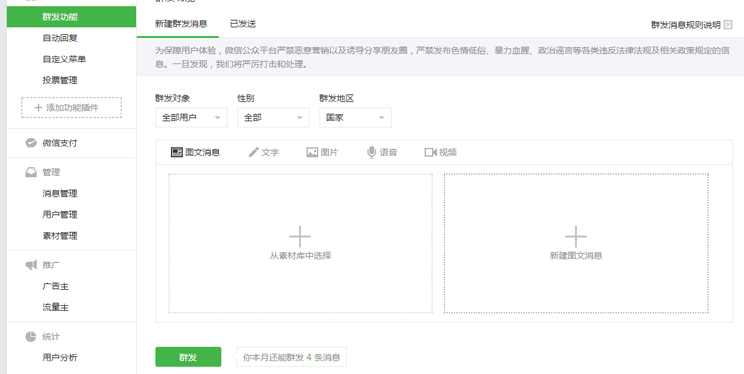Open 群发功能 in the sidebar
Image resolution: width=744 pixels, height=374 pixels.
tap(71, 17)
